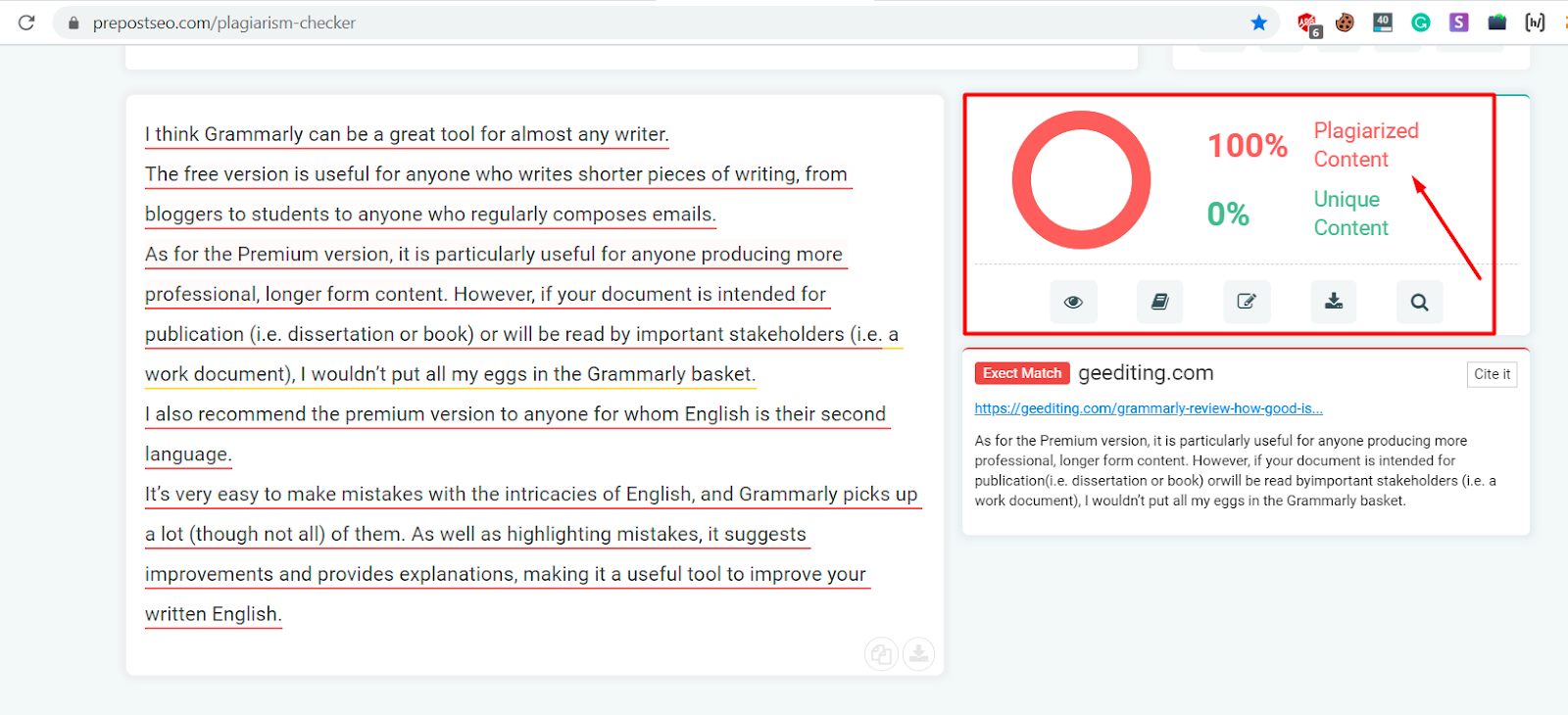Open the cookie extension icon
This screenshot has height=715, width=1568.
click(1345, 22)
